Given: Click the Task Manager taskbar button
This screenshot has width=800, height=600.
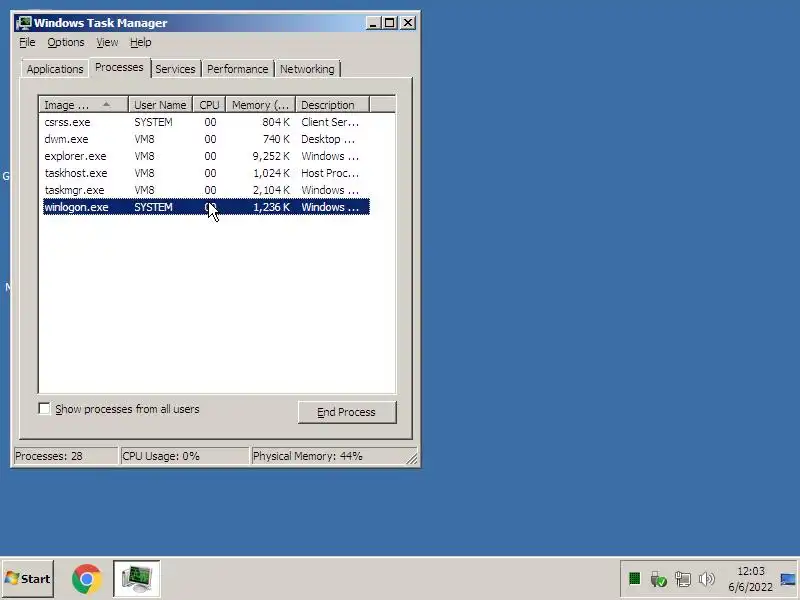Looking at the screenshot, I should point(137,579).
